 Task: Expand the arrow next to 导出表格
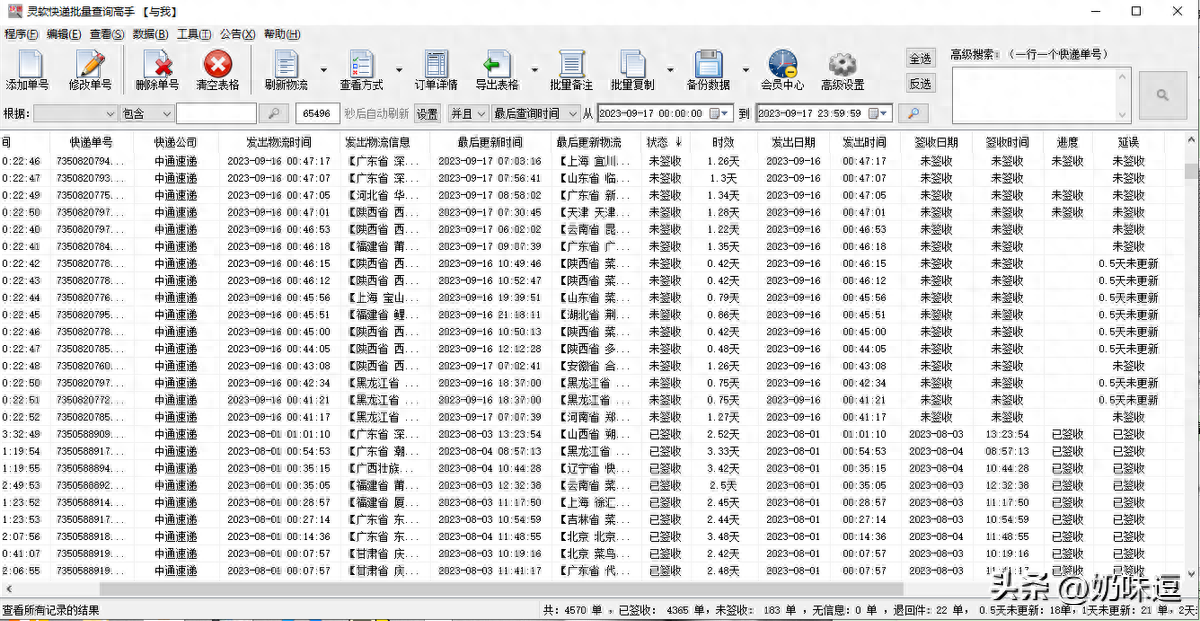[x=534, y=70]
